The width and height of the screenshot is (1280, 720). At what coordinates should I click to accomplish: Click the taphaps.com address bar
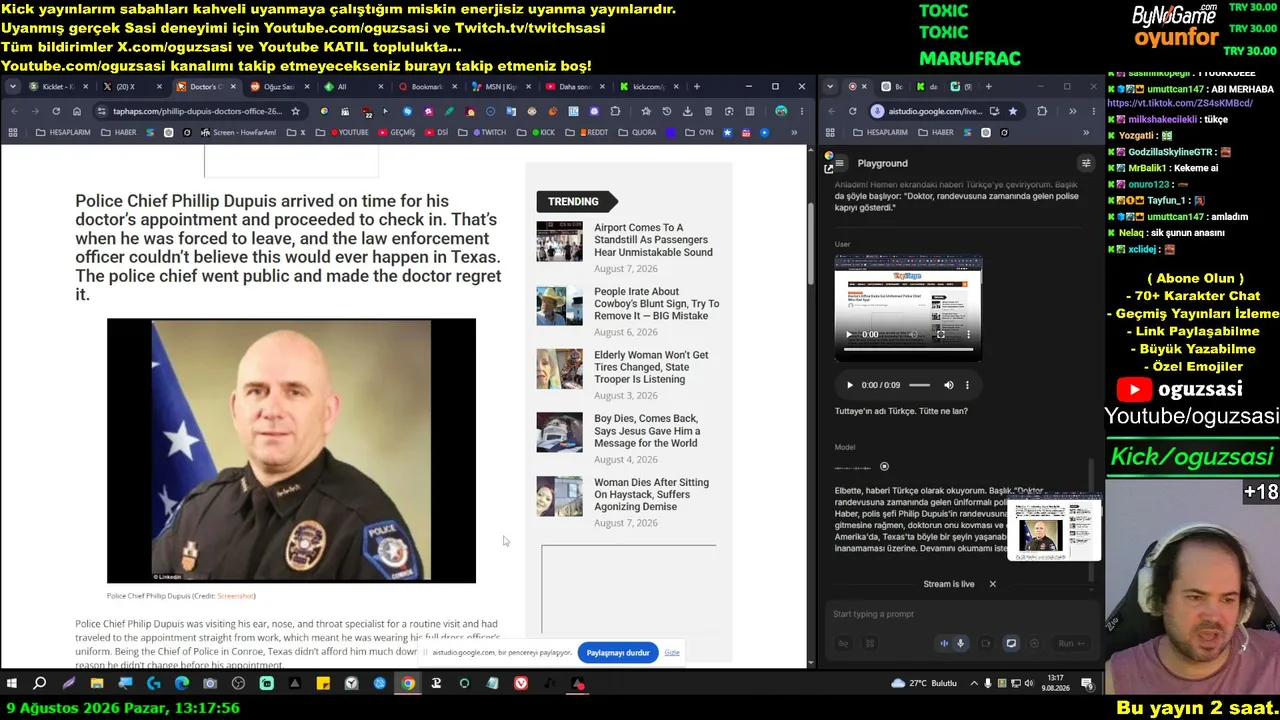(197, 111)
